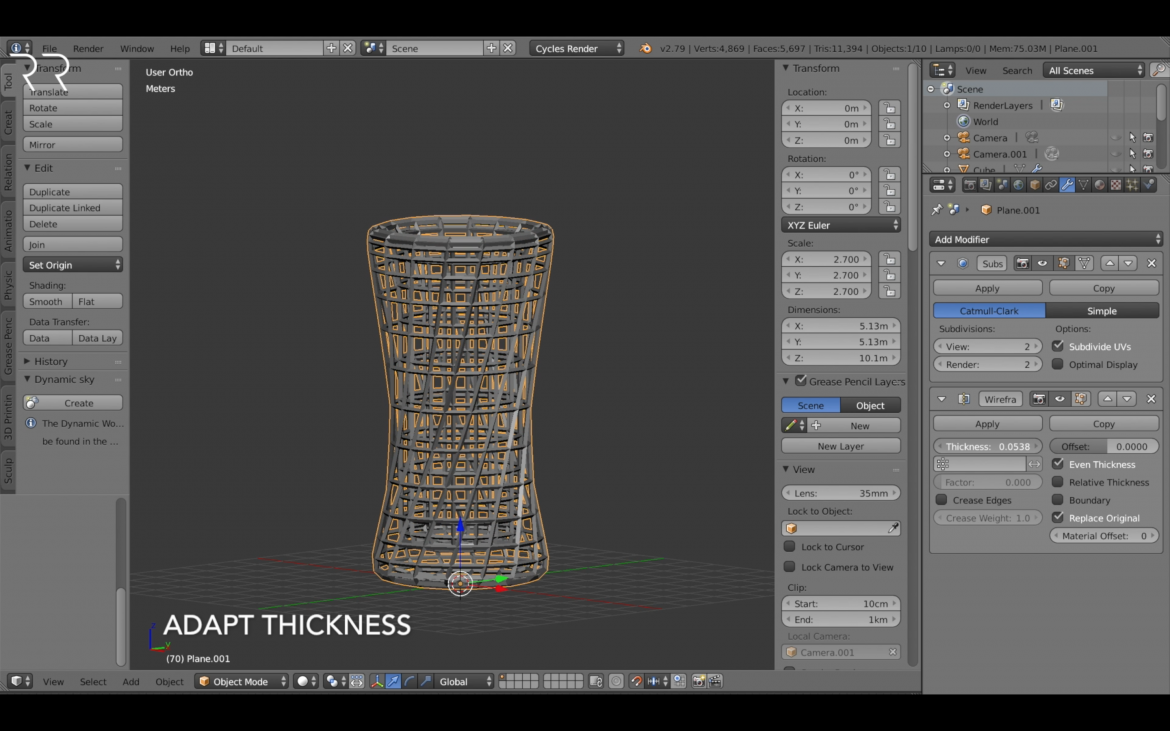Click the eyedropper in Lock to Object
1170x731 pixels.
[x=893, y=528]
